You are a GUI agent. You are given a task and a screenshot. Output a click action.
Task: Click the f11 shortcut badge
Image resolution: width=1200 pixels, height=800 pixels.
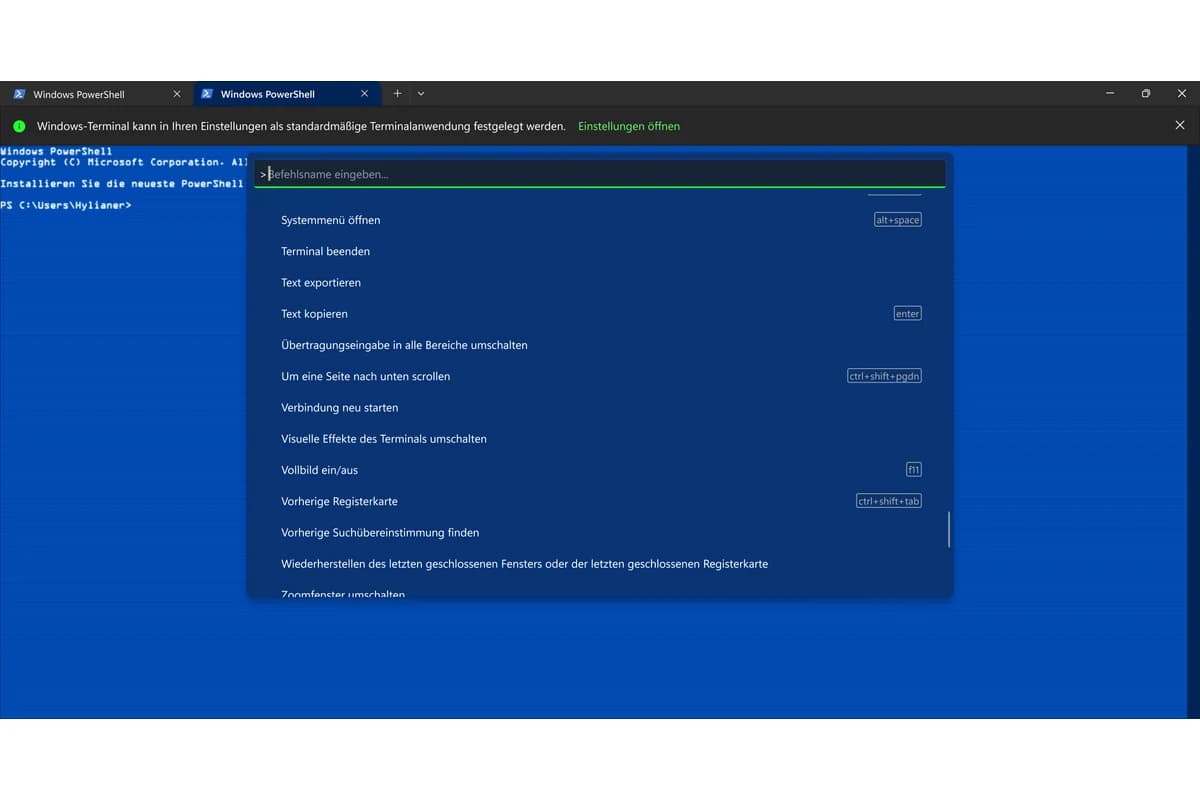point(913,469)
